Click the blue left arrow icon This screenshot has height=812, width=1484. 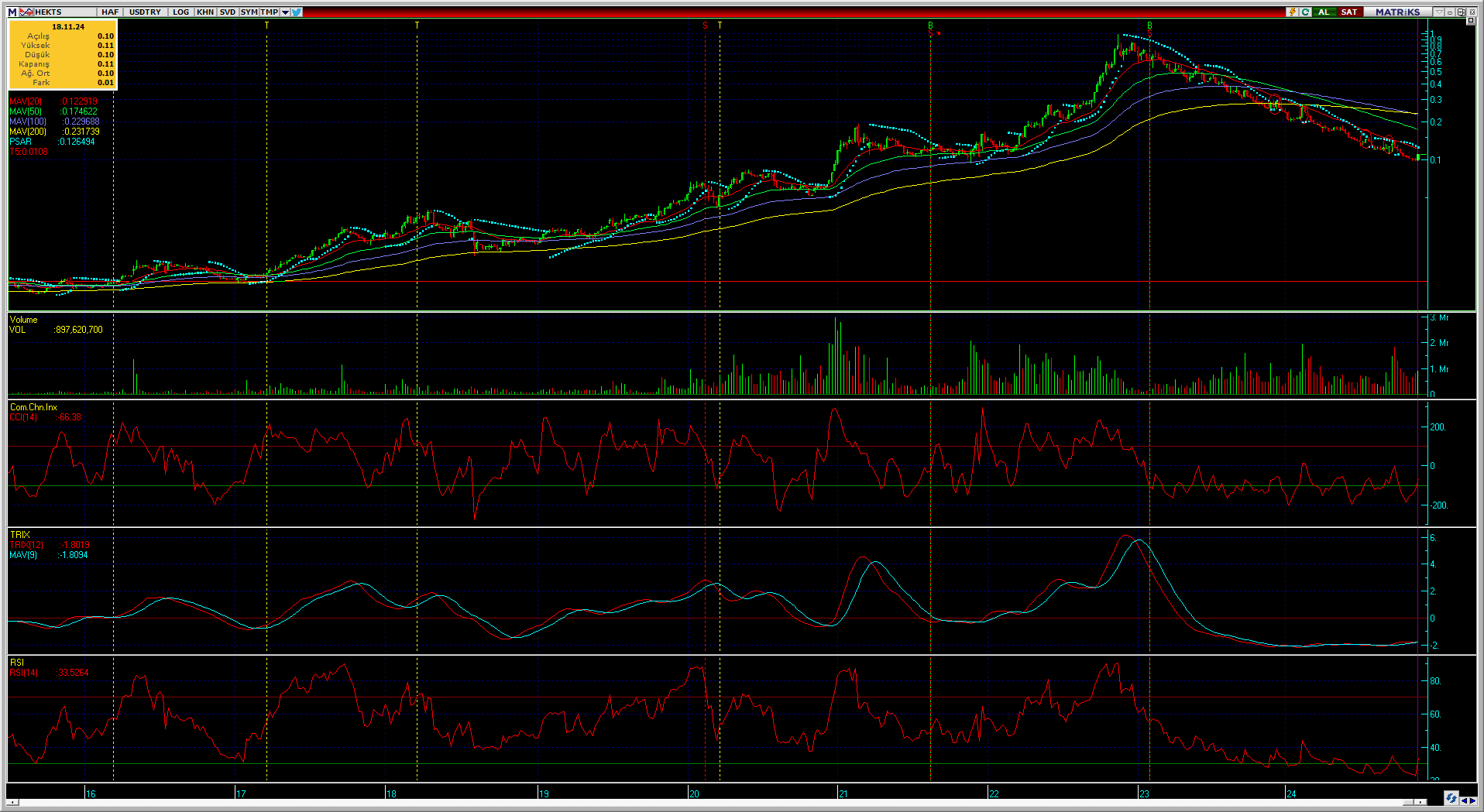point(1464,800)
